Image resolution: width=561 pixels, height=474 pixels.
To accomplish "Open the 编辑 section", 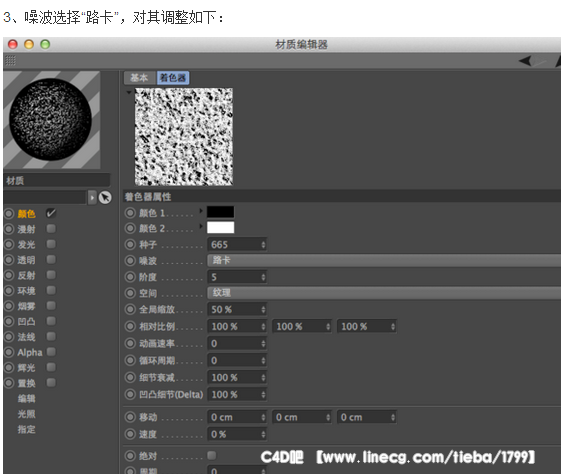I will coord(26,399).
